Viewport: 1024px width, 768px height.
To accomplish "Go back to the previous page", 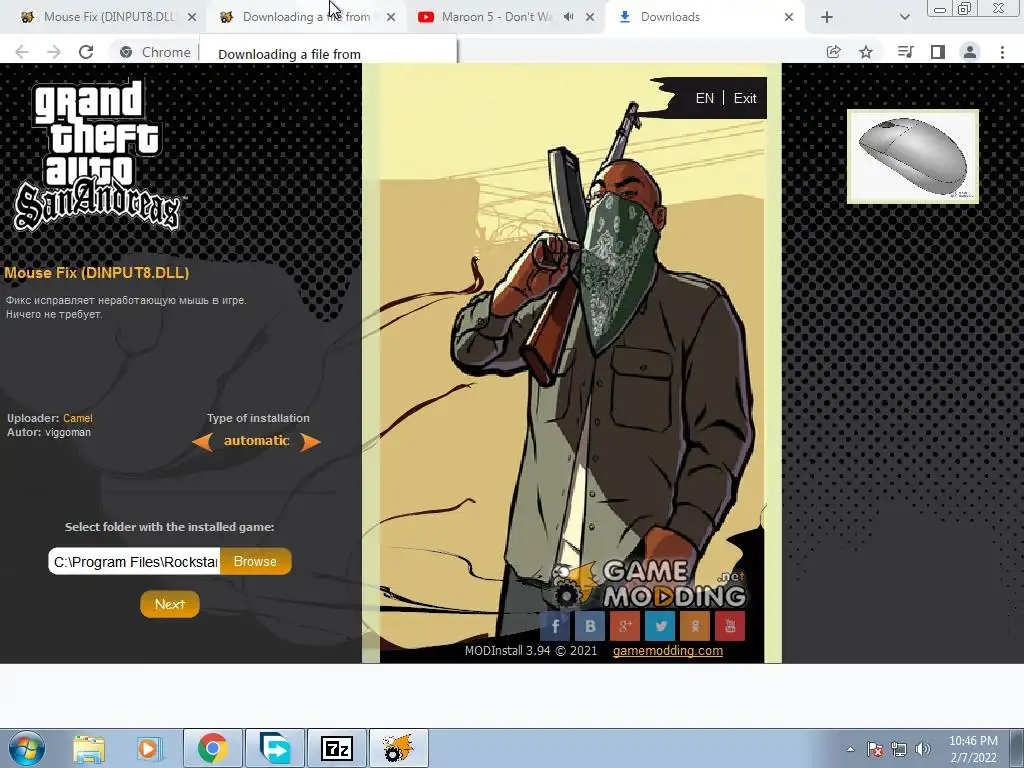I will [22, 52].
